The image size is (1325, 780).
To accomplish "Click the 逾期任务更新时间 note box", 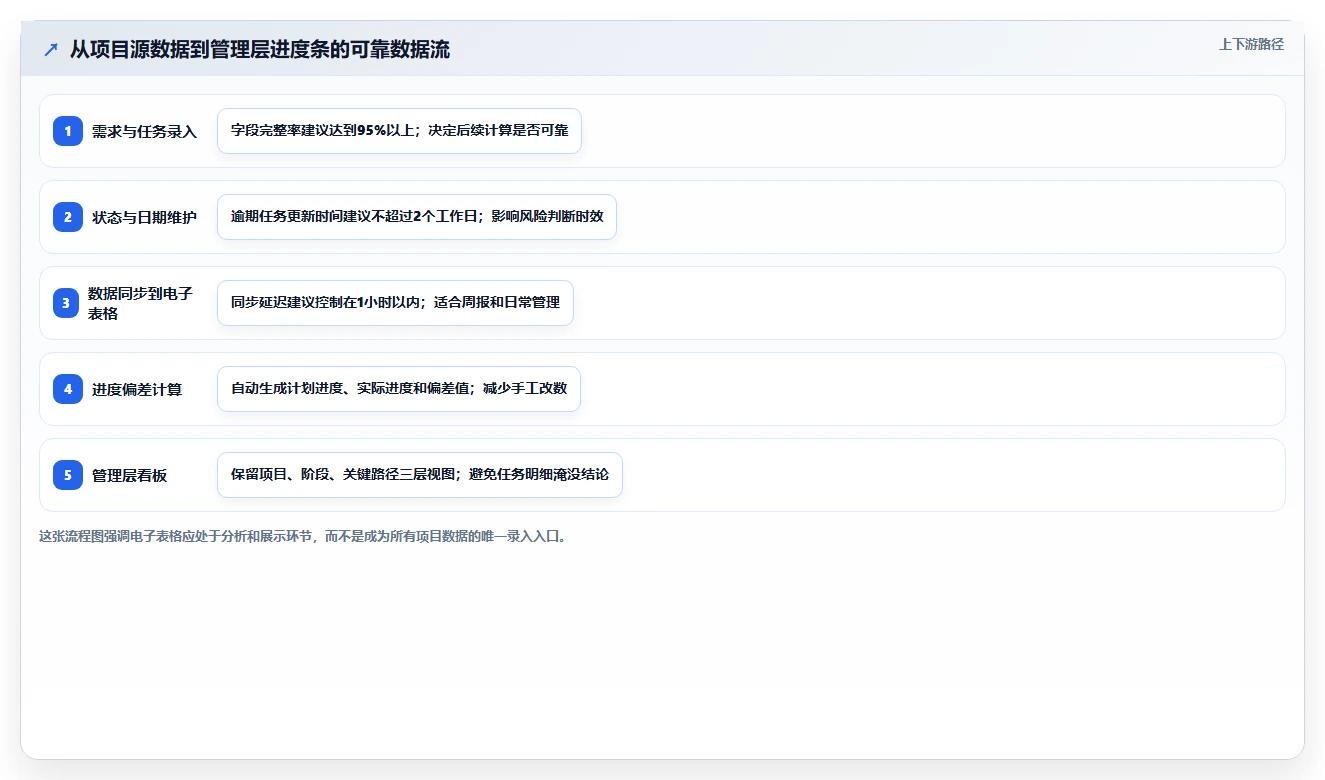I will 417,217.
